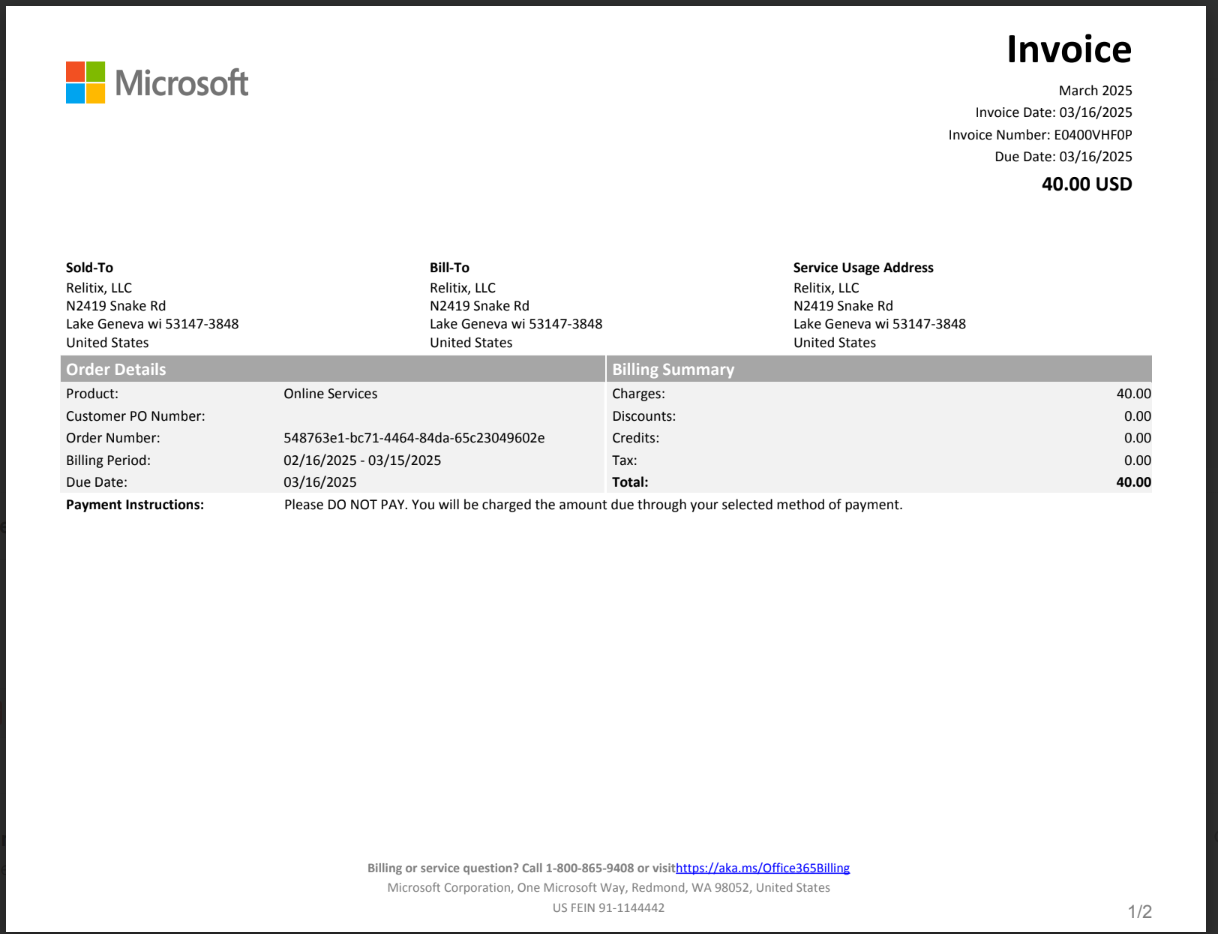1218x934 pixels.
Task: Click the page indicator 1/2
Action: point(1140,912)
